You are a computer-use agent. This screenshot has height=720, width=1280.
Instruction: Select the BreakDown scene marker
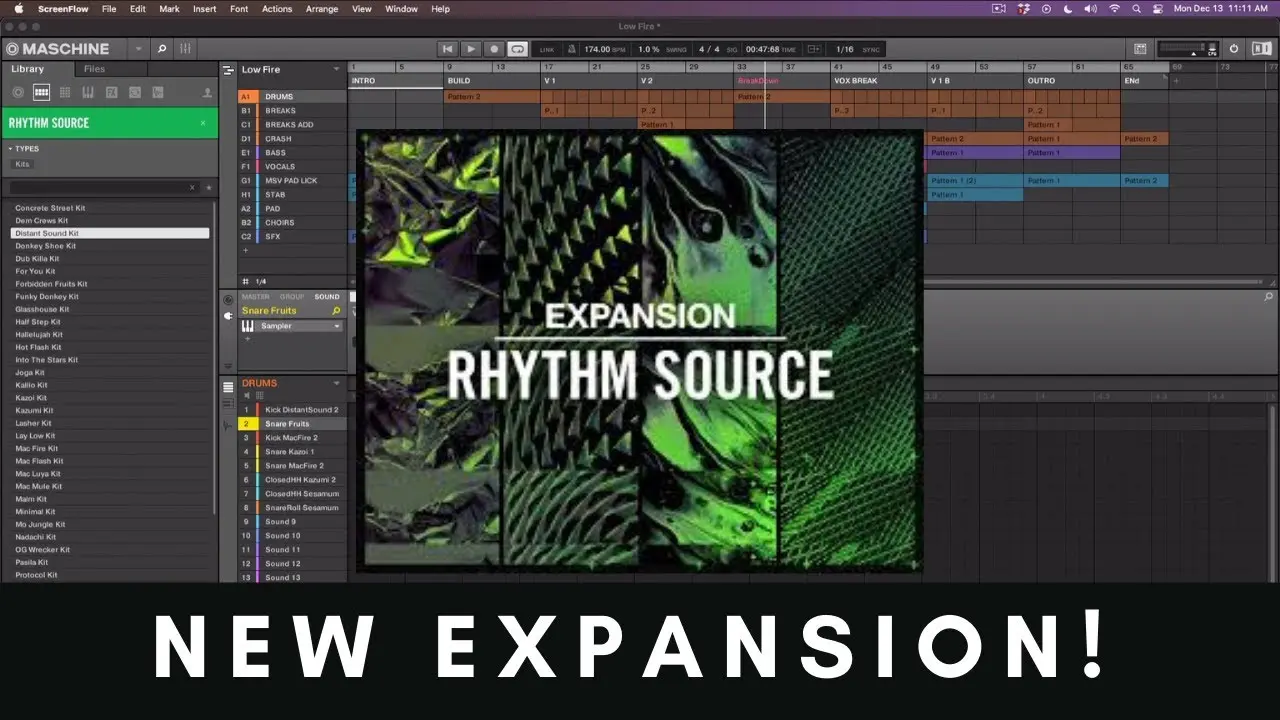point(757,80)
